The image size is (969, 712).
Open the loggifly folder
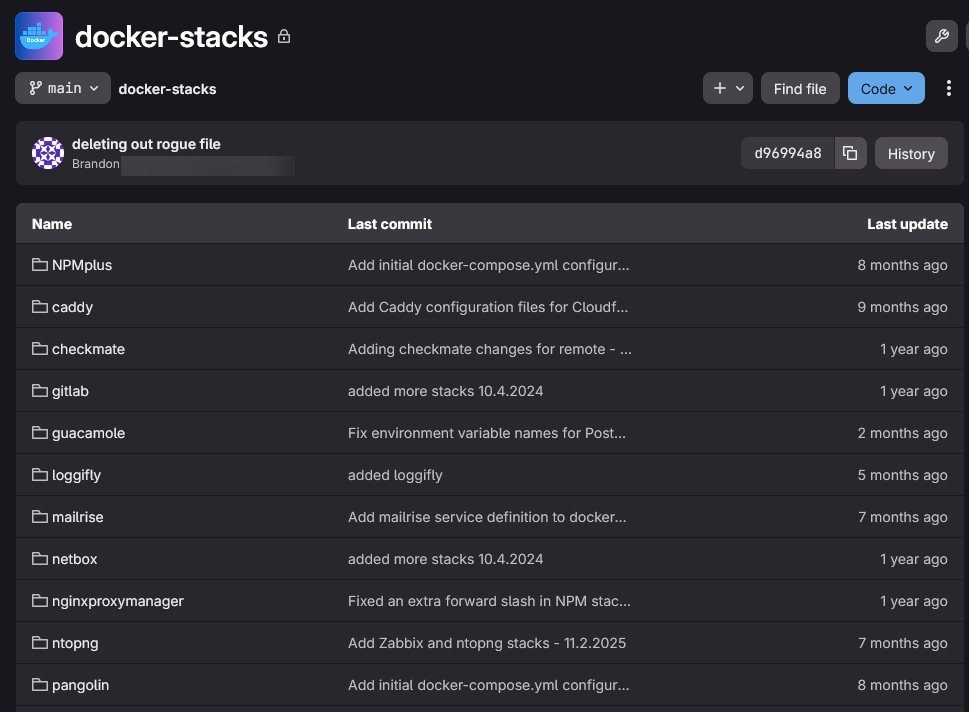77,475
